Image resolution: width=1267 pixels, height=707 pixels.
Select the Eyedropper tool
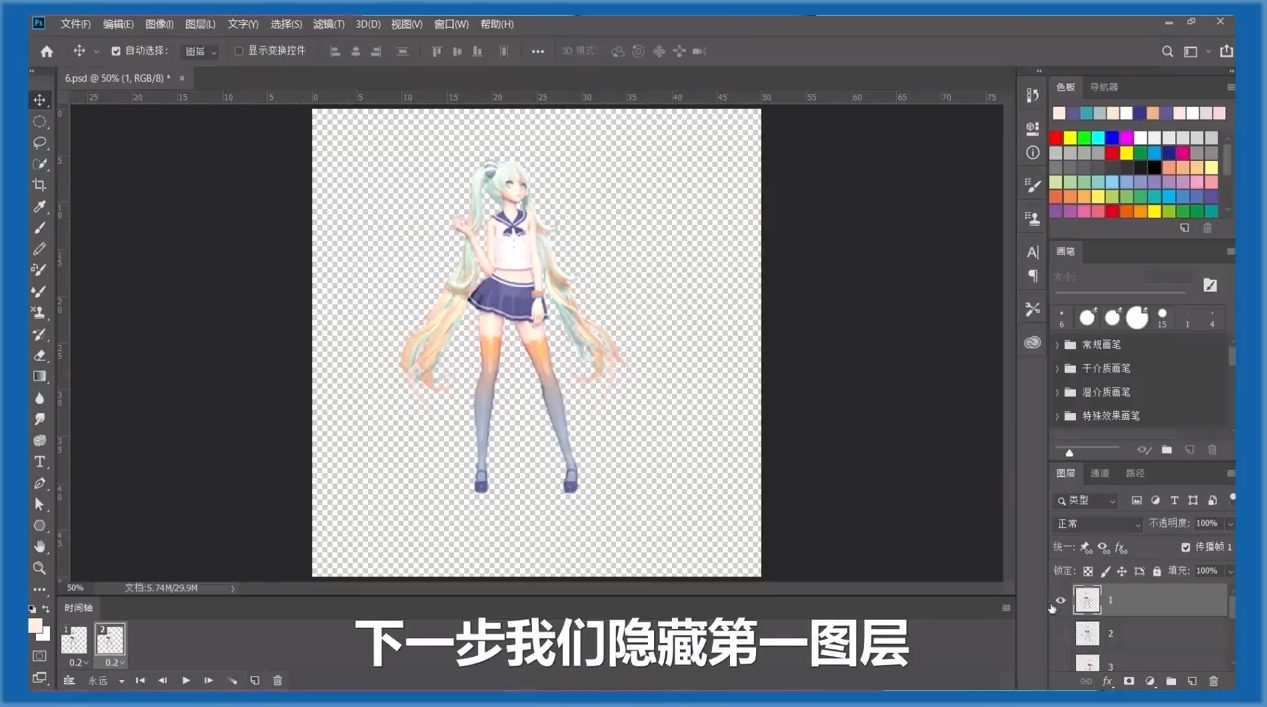[x=40, y=206]
